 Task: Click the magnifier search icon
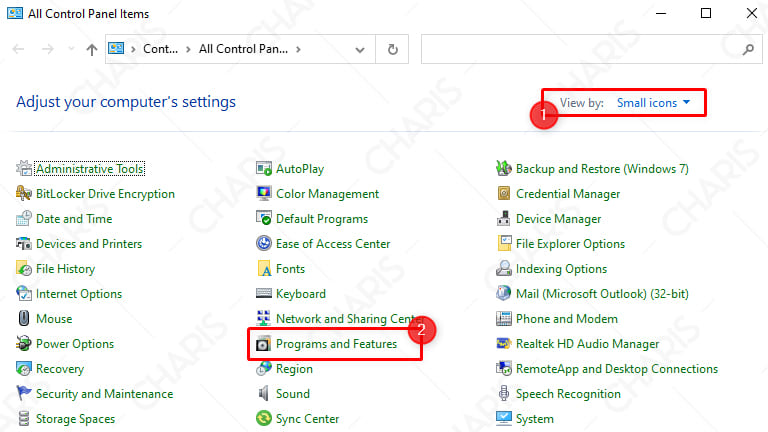[748, 49]
